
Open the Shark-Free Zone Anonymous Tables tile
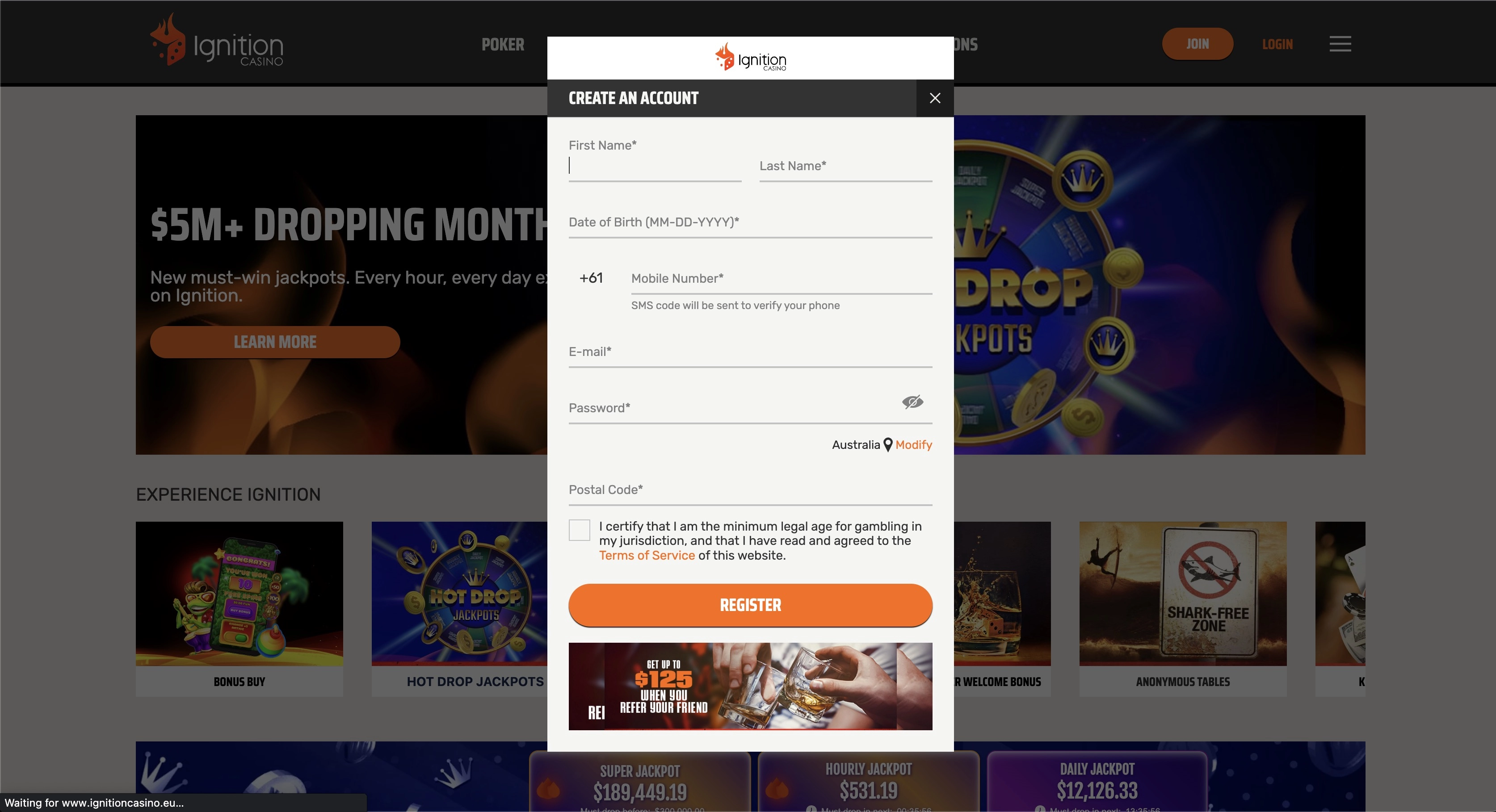1182,609
